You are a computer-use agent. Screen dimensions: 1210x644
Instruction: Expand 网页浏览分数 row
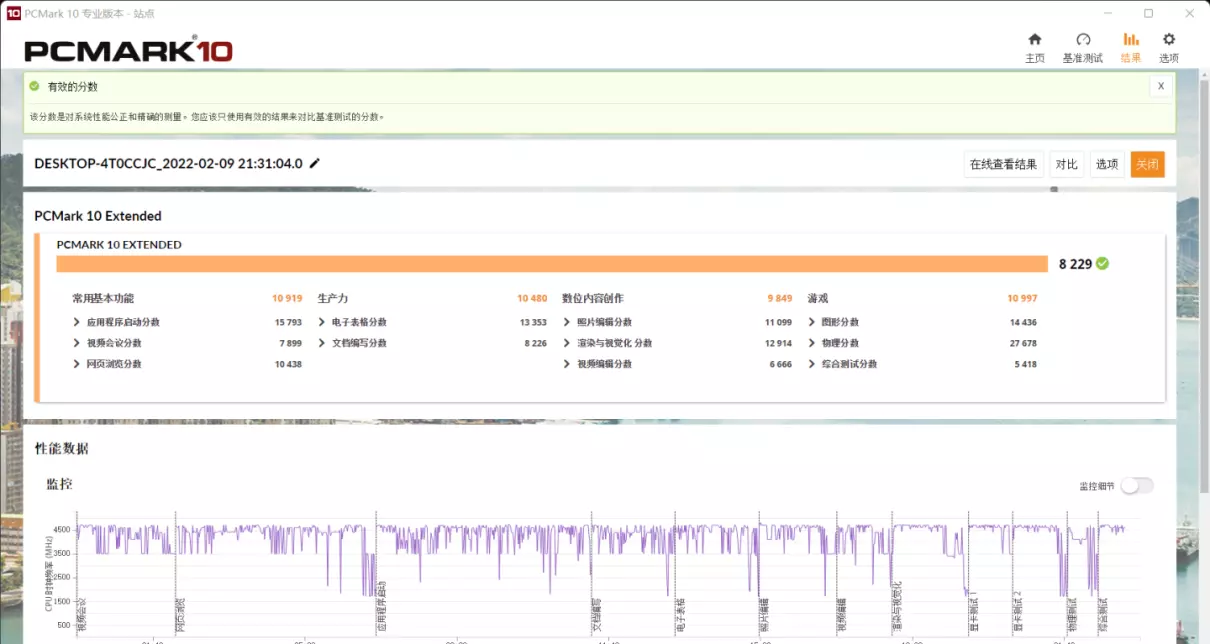point(77,364)
